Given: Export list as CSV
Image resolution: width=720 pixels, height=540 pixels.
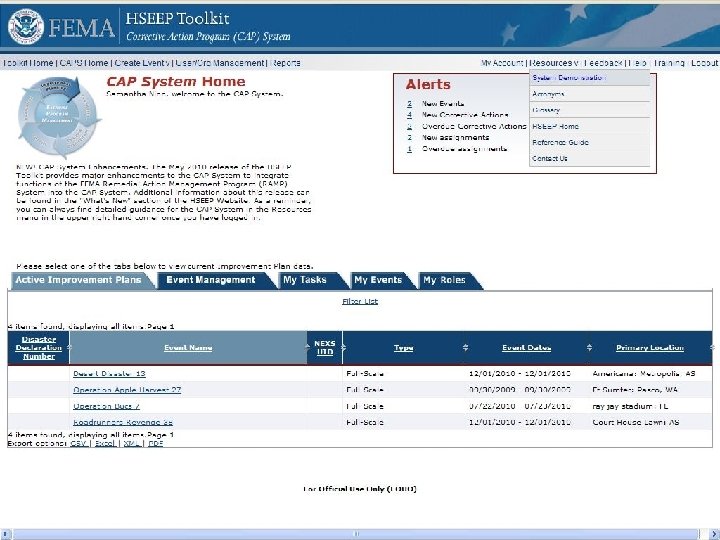Looking at the screenshot, I should (x=79, y=444).
